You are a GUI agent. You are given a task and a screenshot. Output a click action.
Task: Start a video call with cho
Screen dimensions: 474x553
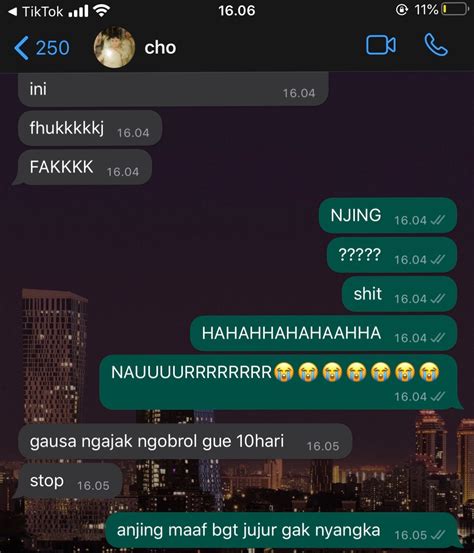(x=381, y=45)
